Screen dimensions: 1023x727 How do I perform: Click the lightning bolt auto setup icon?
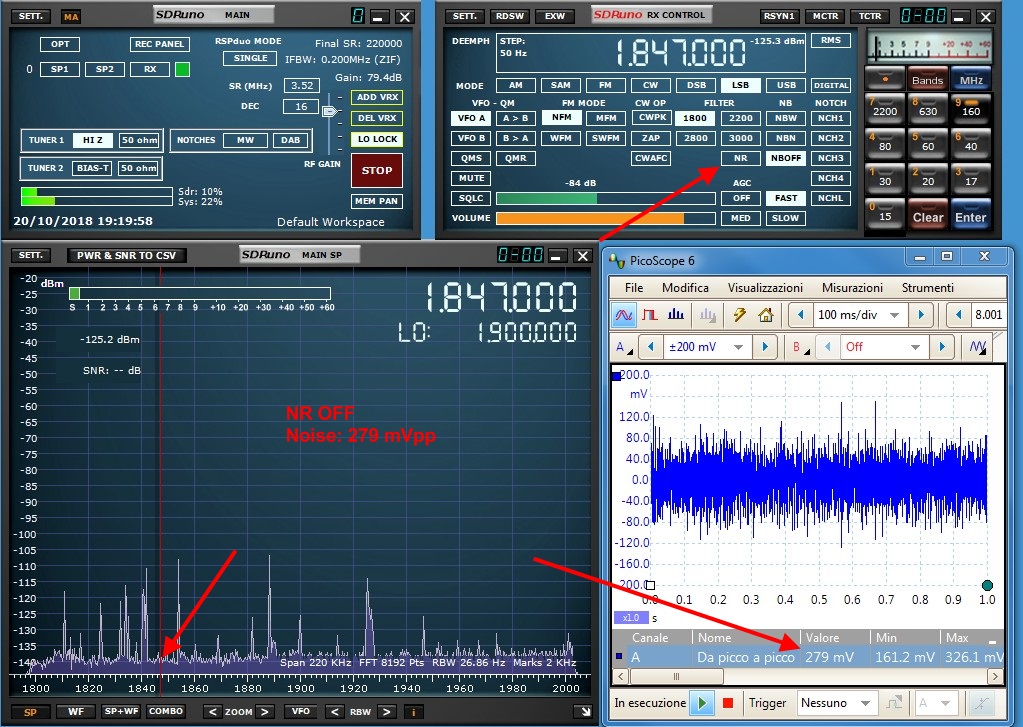[x=739, y=315]
